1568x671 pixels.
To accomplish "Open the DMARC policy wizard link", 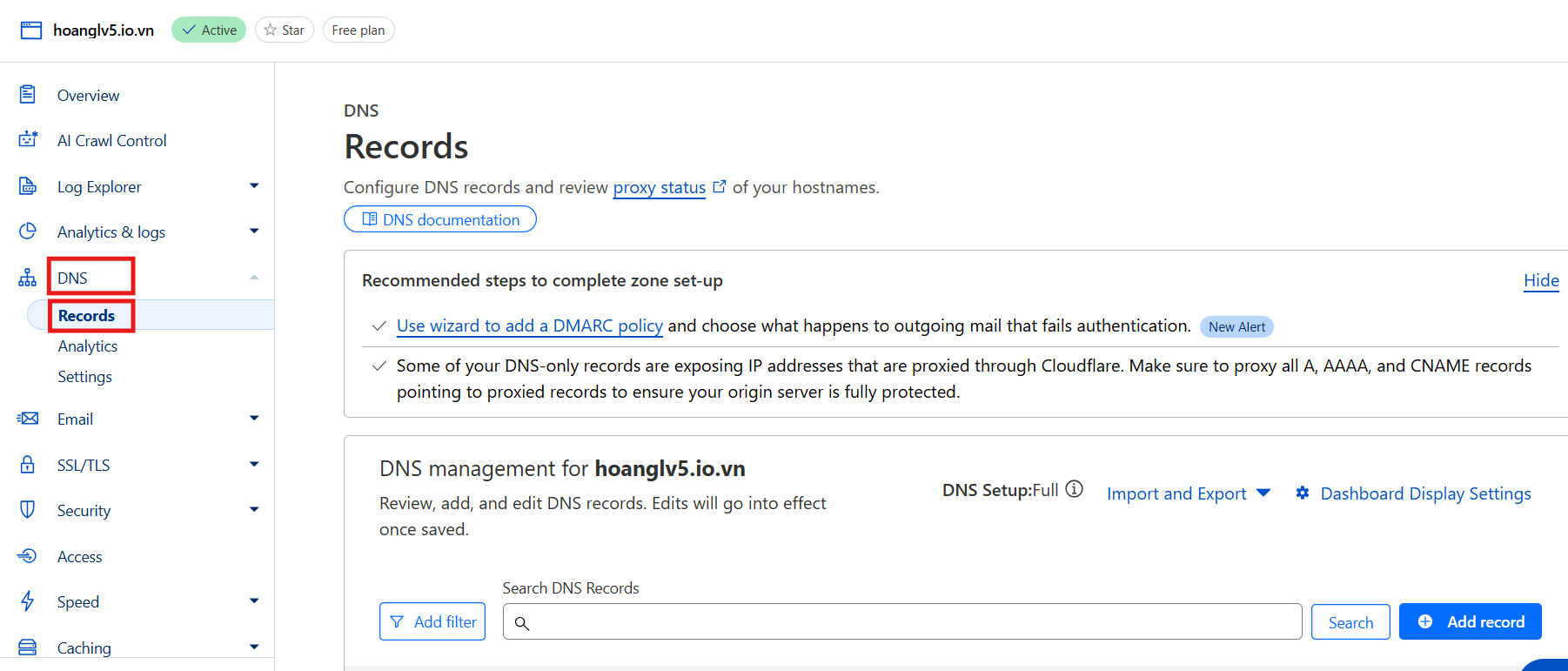I will 529,325.
